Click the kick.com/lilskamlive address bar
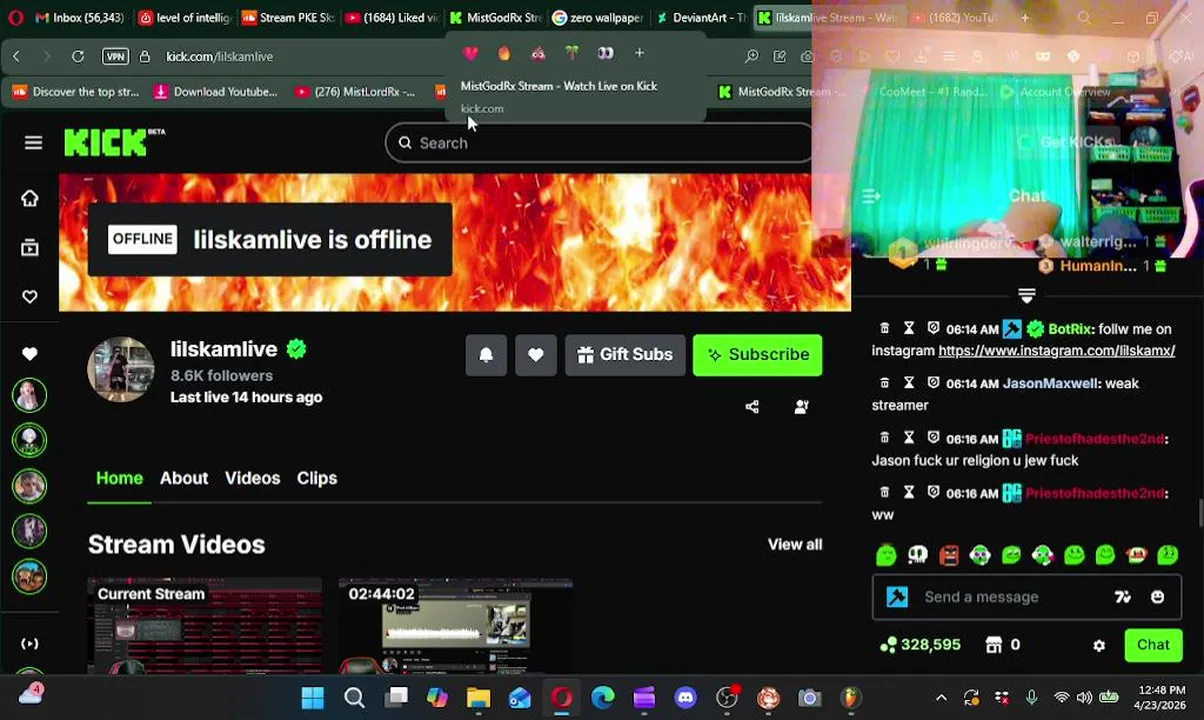The width and height of the screenshot is (1204, 720). (x=220, y=56)
